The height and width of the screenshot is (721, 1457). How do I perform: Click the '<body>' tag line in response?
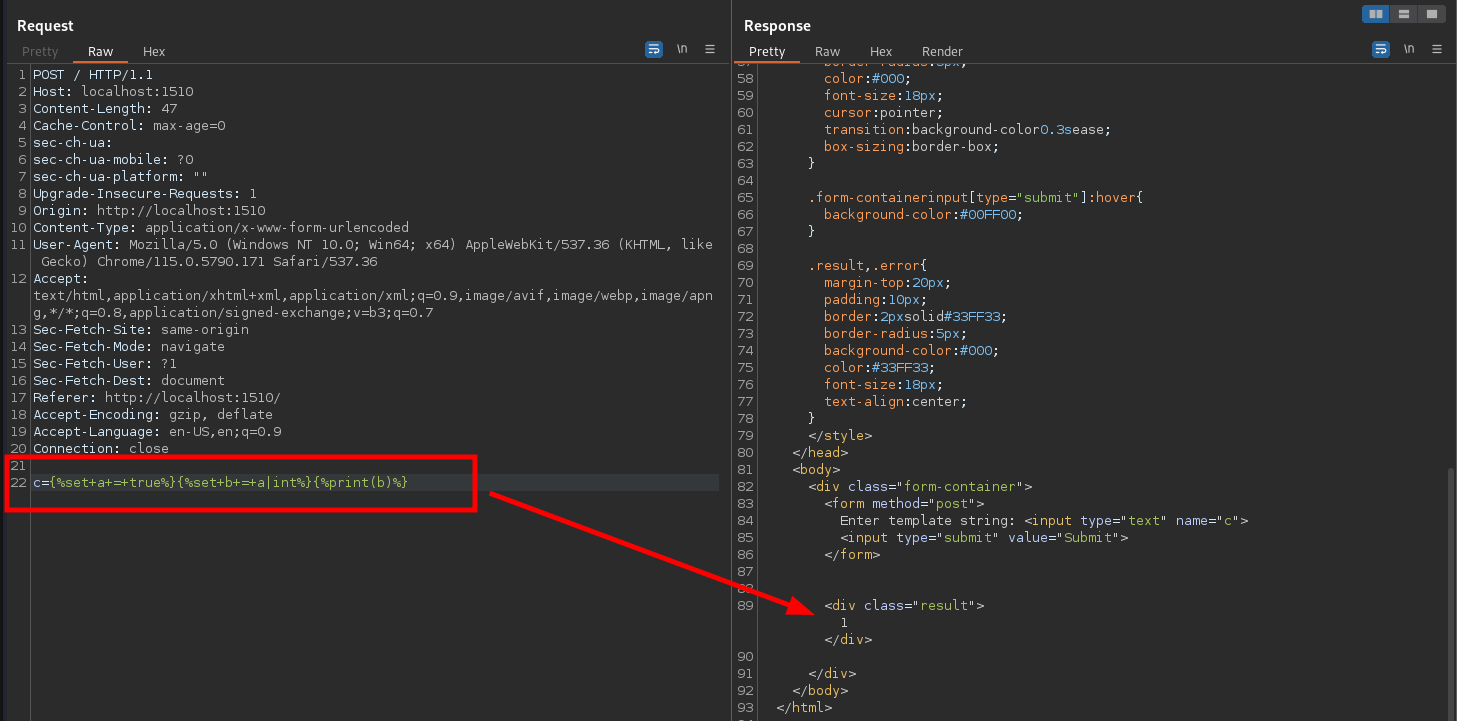pos(816,469)
